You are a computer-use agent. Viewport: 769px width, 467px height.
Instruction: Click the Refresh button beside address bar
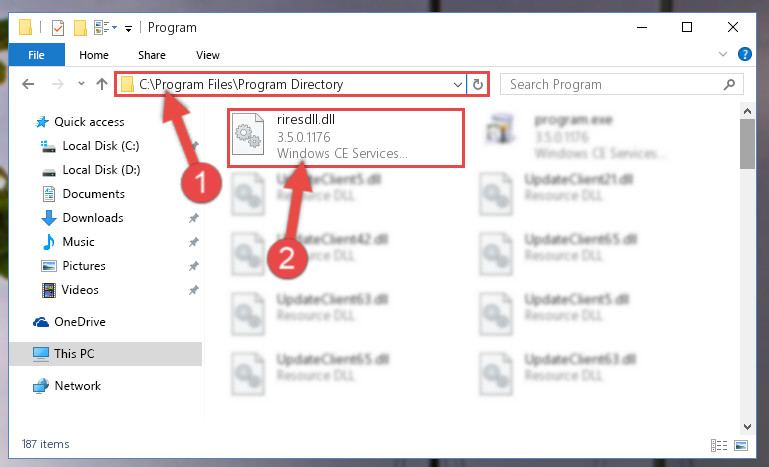pyautogui.click(x=477, y=85)
